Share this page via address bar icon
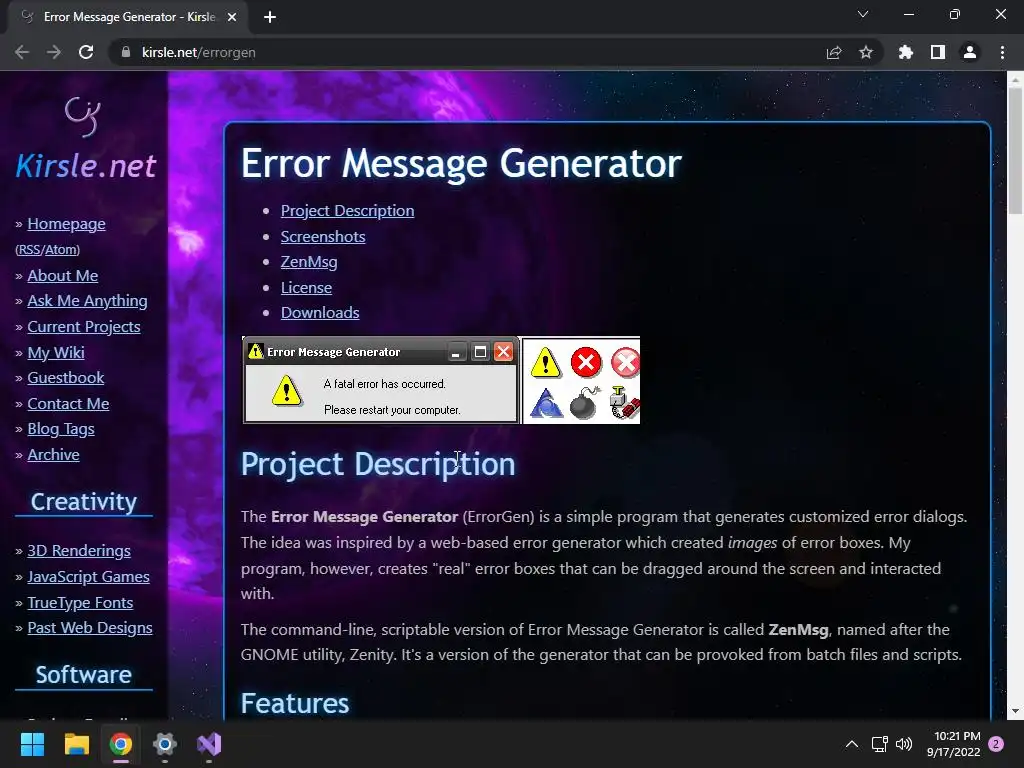The height and width of the screenshot is (768, 1024). pyautogui.click(x=833, y=52)
